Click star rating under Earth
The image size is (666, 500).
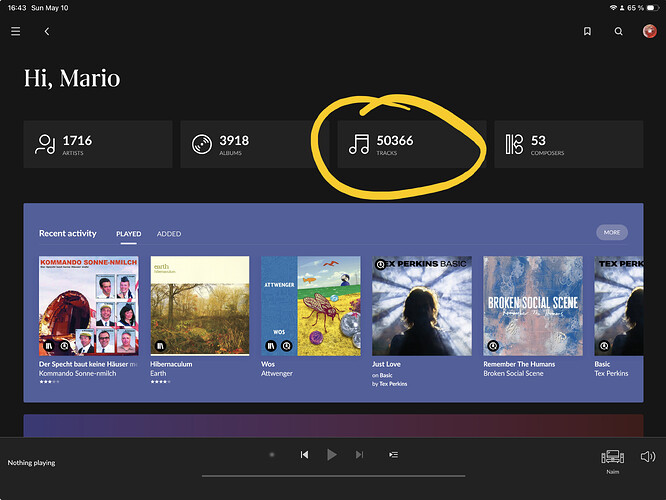point(161,382)
